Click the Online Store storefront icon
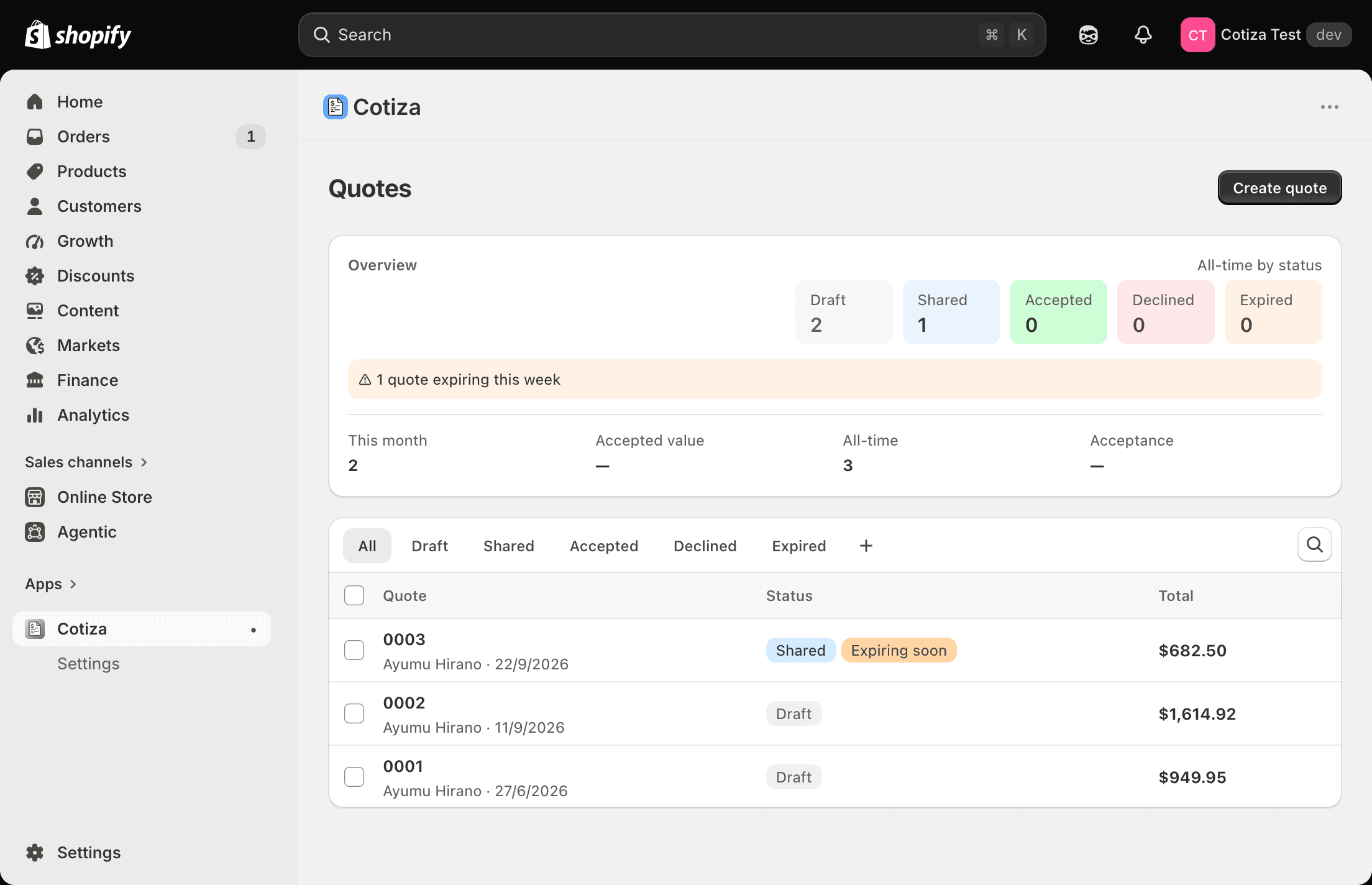The image size is (1372, 885). point(35,497)
